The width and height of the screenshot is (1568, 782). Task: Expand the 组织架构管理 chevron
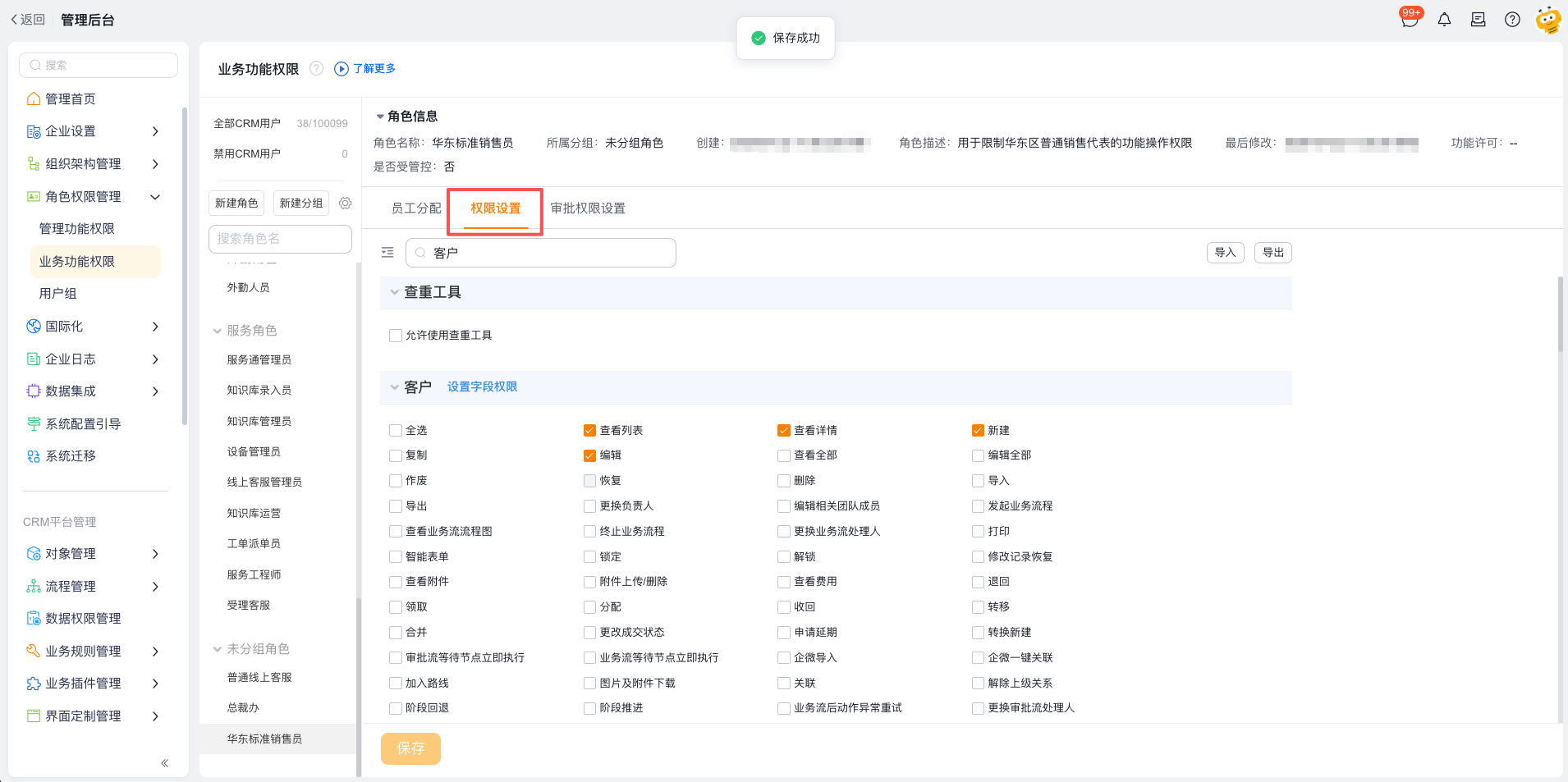155,164
